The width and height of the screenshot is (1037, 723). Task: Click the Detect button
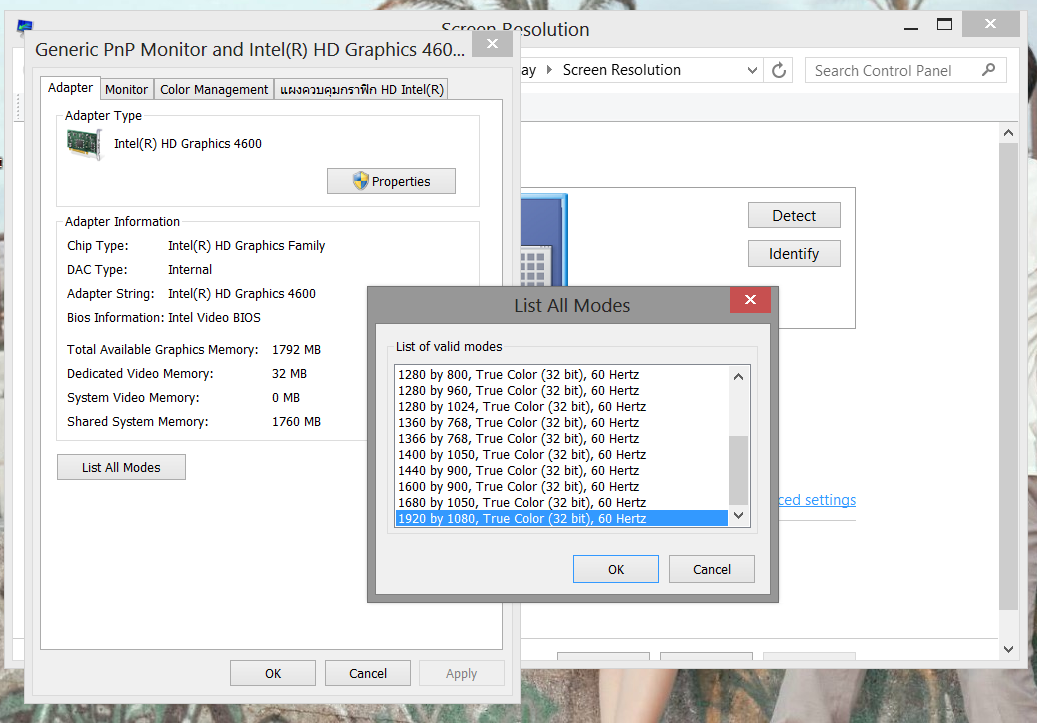pyautogui.click(x=794, y=216)
